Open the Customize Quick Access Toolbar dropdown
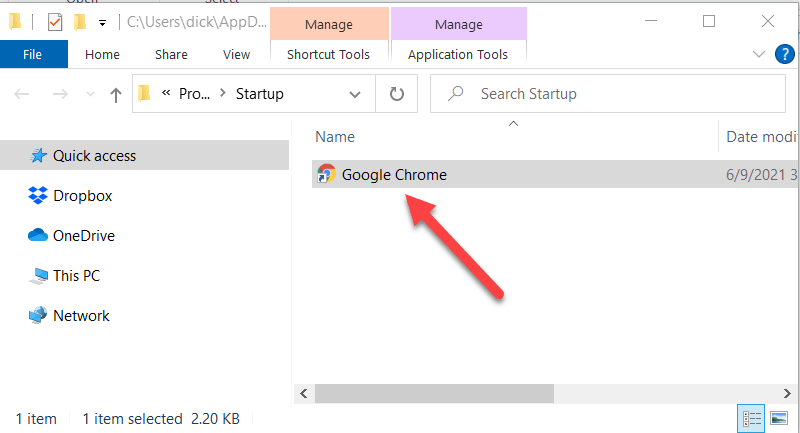This screenshot has width=800, height=433. (x=103, y=22)
